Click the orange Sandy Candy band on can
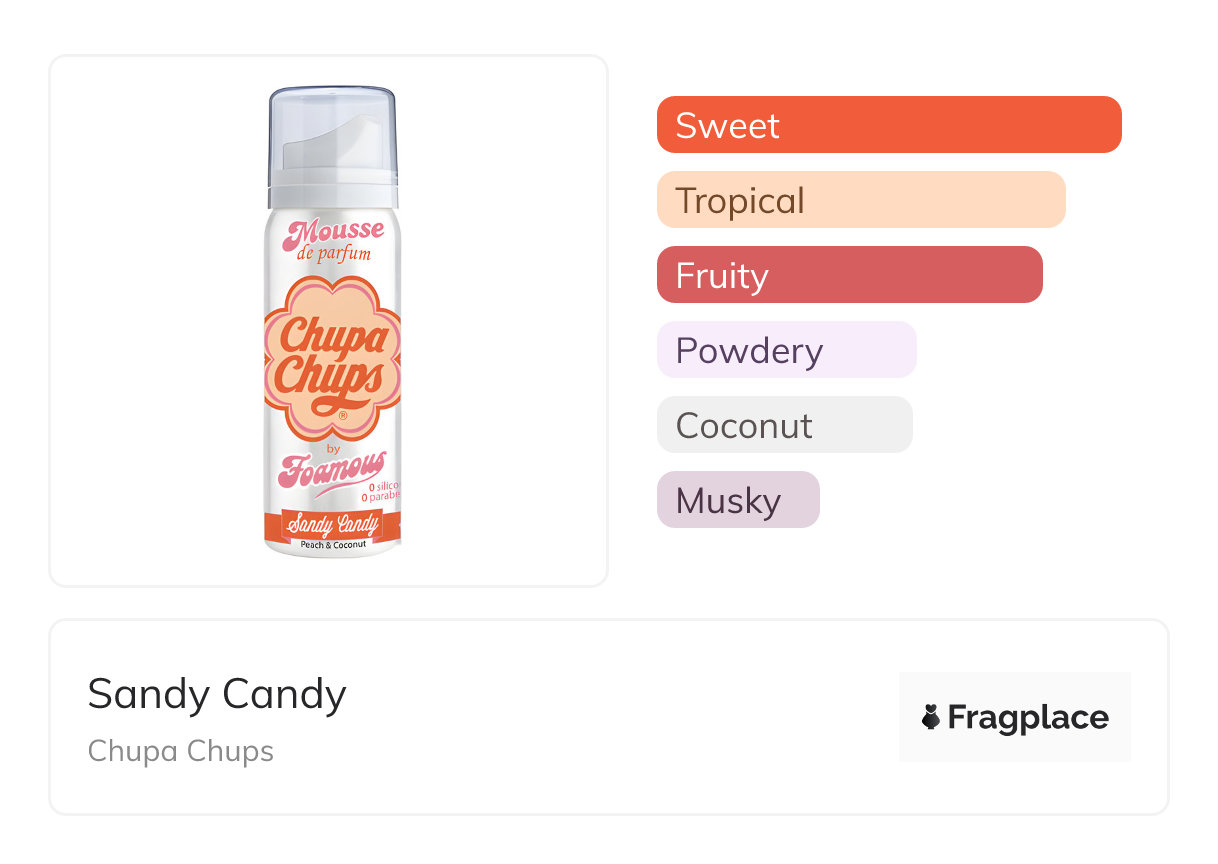The height and width of the screenshot is (864, 1218). click(332, 523)
